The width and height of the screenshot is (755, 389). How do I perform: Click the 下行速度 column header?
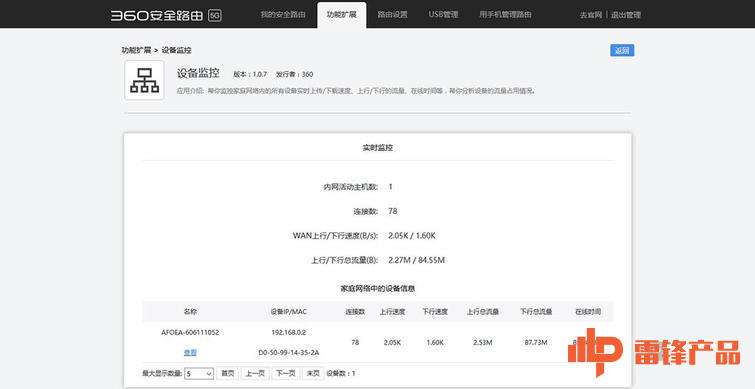pyautogui.click(x=435, y=311)
